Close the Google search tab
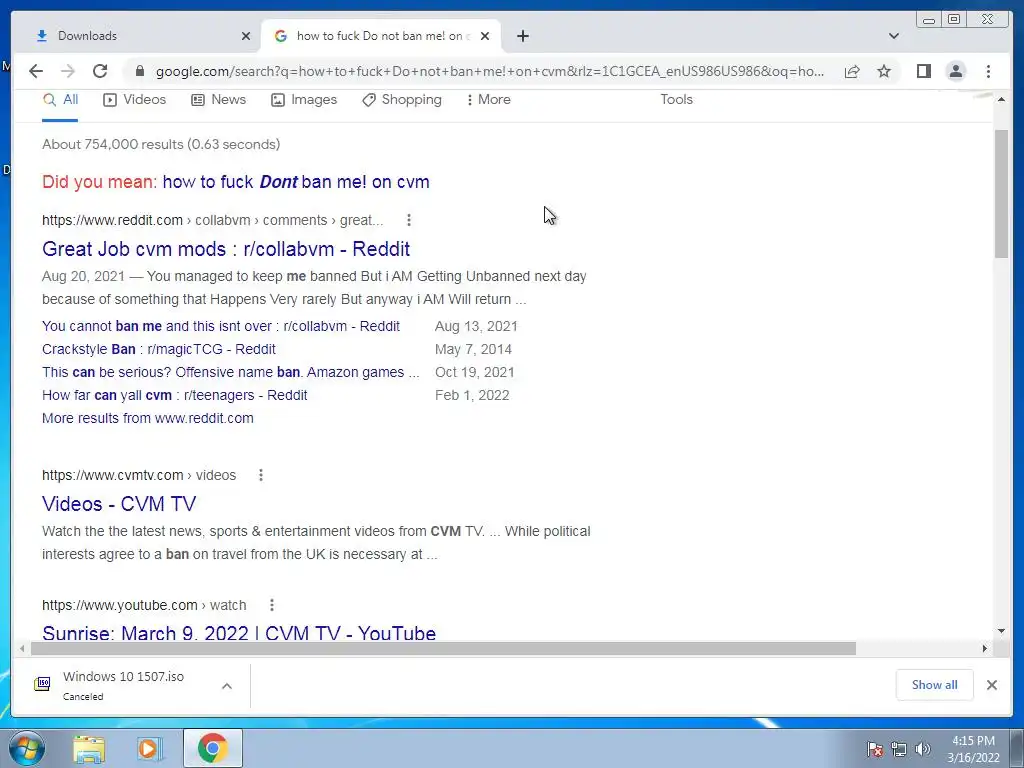The image size is (1024, 768). click(x=485, y=36)
